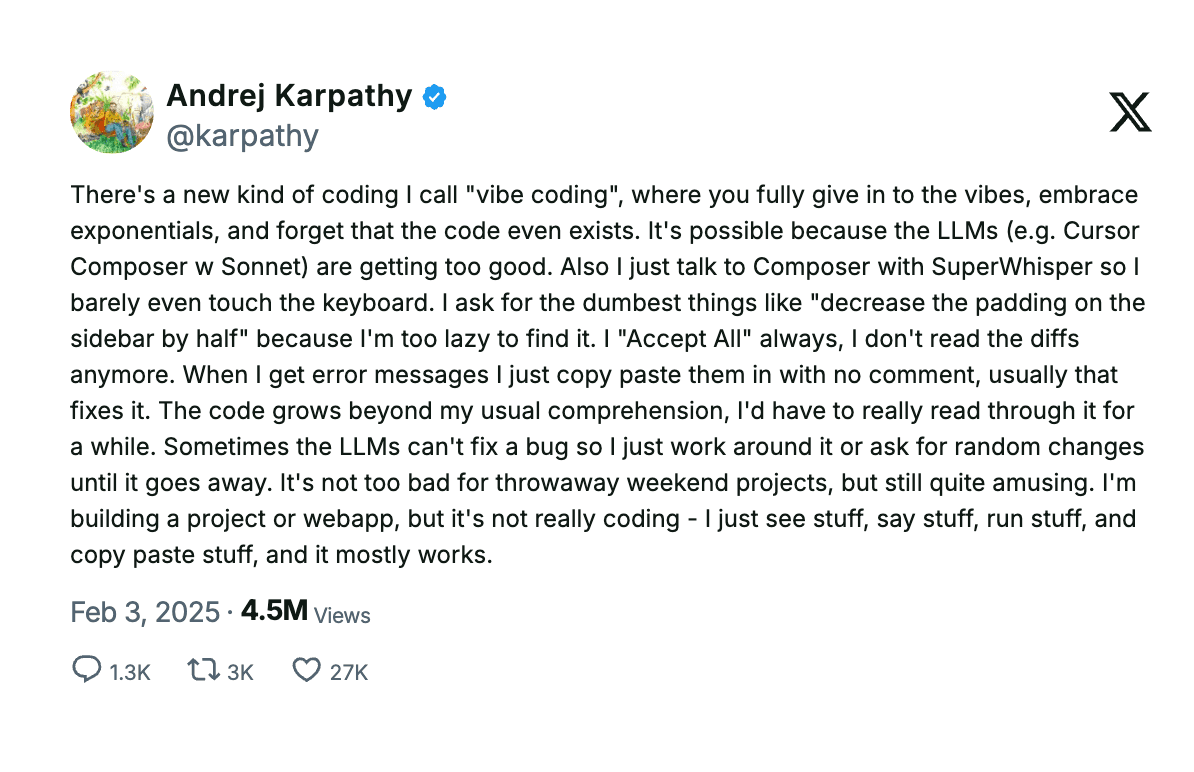Like the tweet with the heart icon
Screen dimensions: 1194x772
305,669
